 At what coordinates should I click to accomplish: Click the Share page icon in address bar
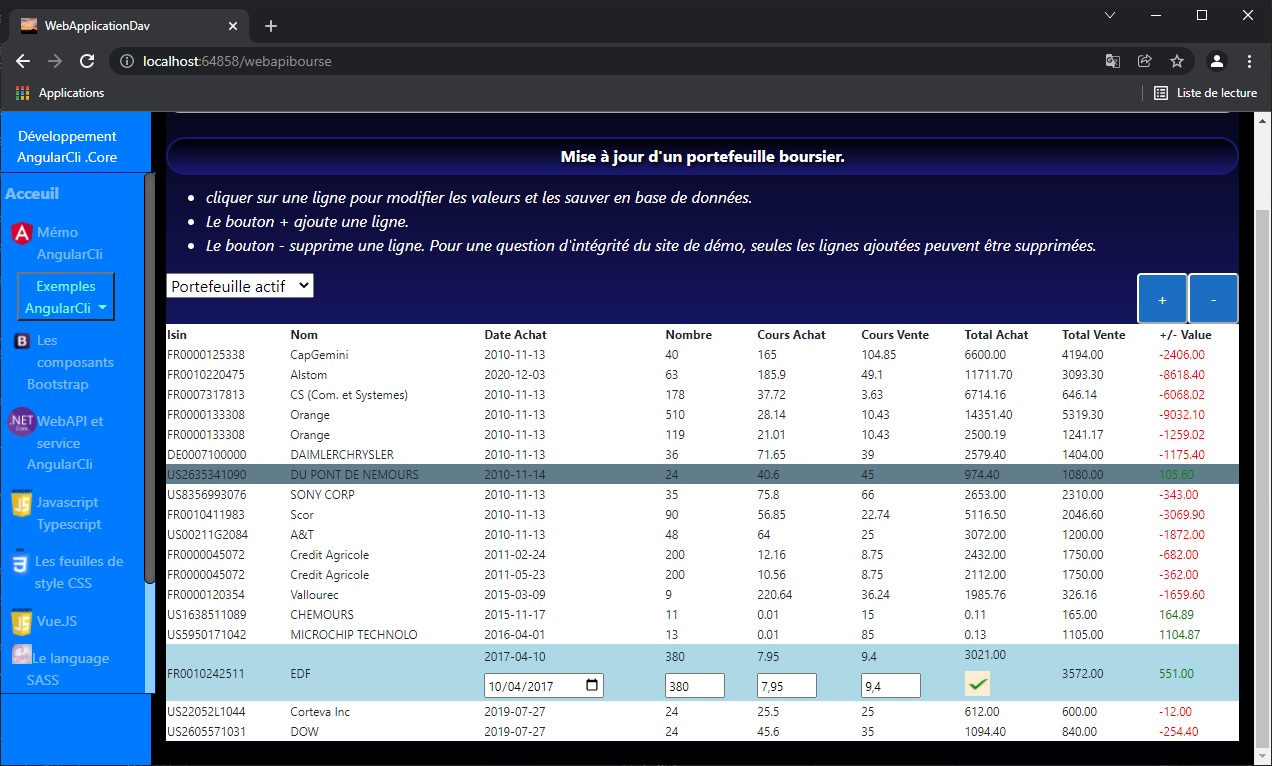tap(1145, 61)
